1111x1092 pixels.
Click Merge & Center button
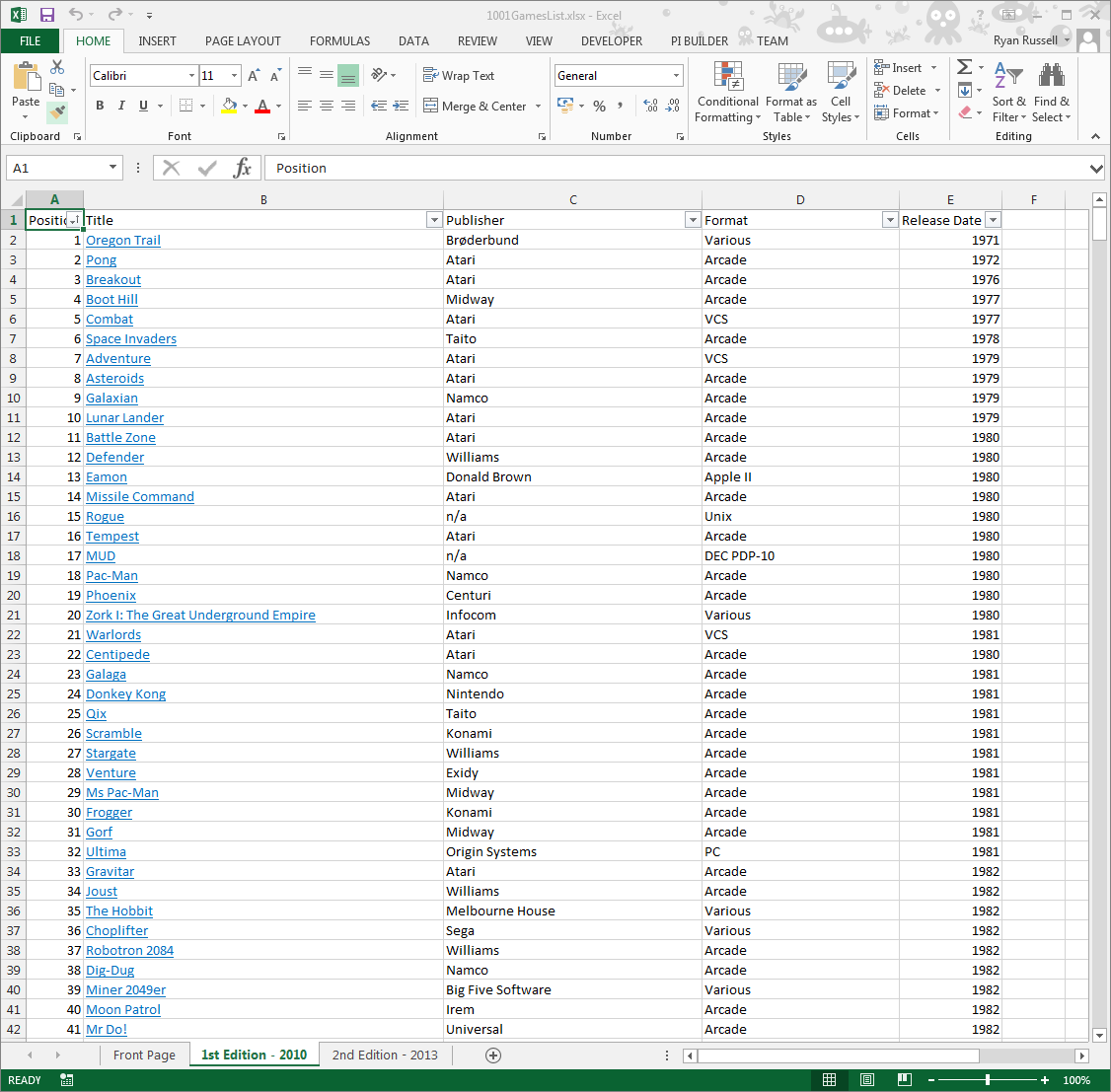pos(476,107)
